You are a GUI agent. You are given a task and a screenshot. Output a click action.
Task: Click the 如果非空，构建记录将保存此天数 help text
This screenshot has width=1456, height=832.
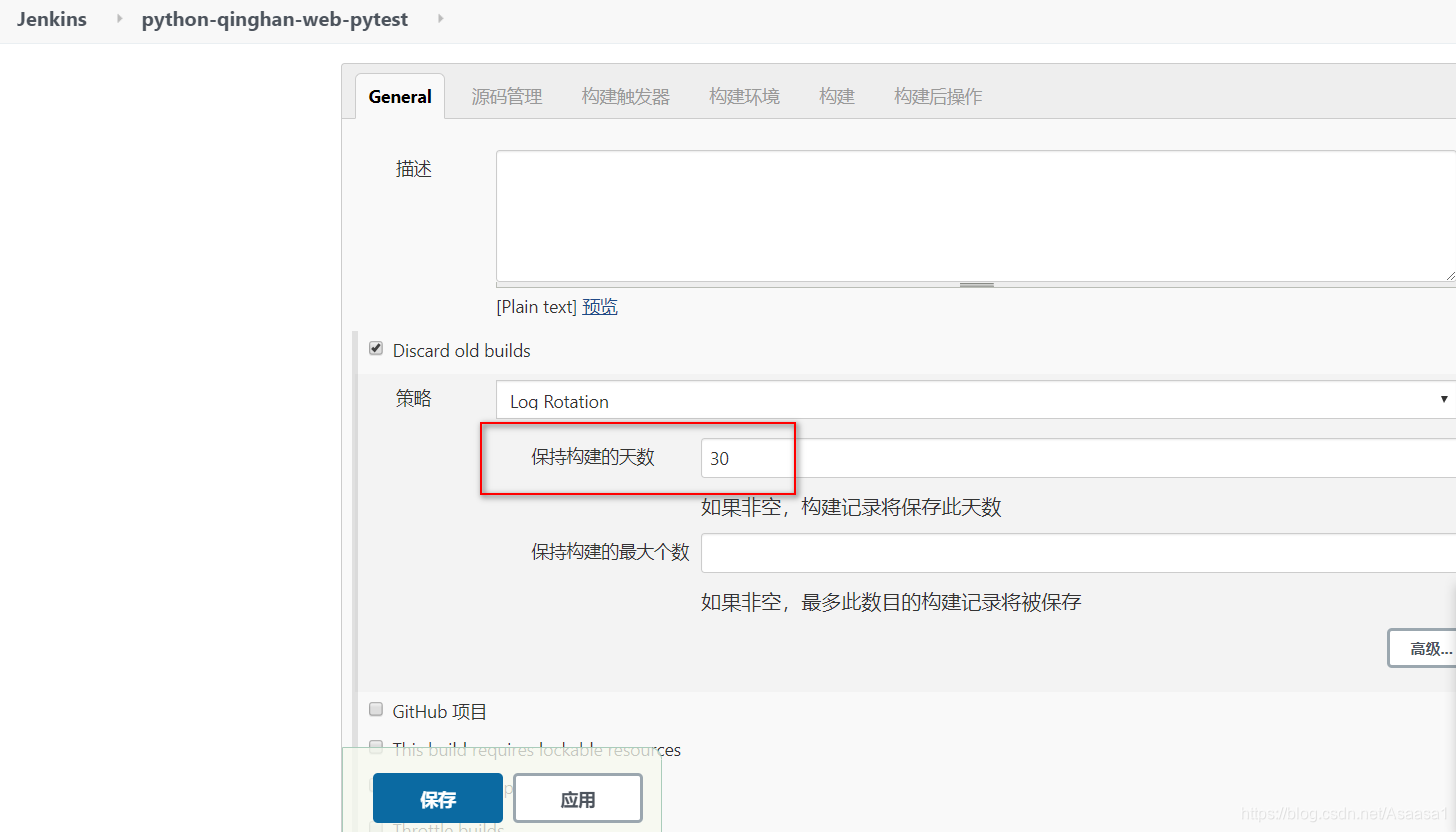pos(851,507)
